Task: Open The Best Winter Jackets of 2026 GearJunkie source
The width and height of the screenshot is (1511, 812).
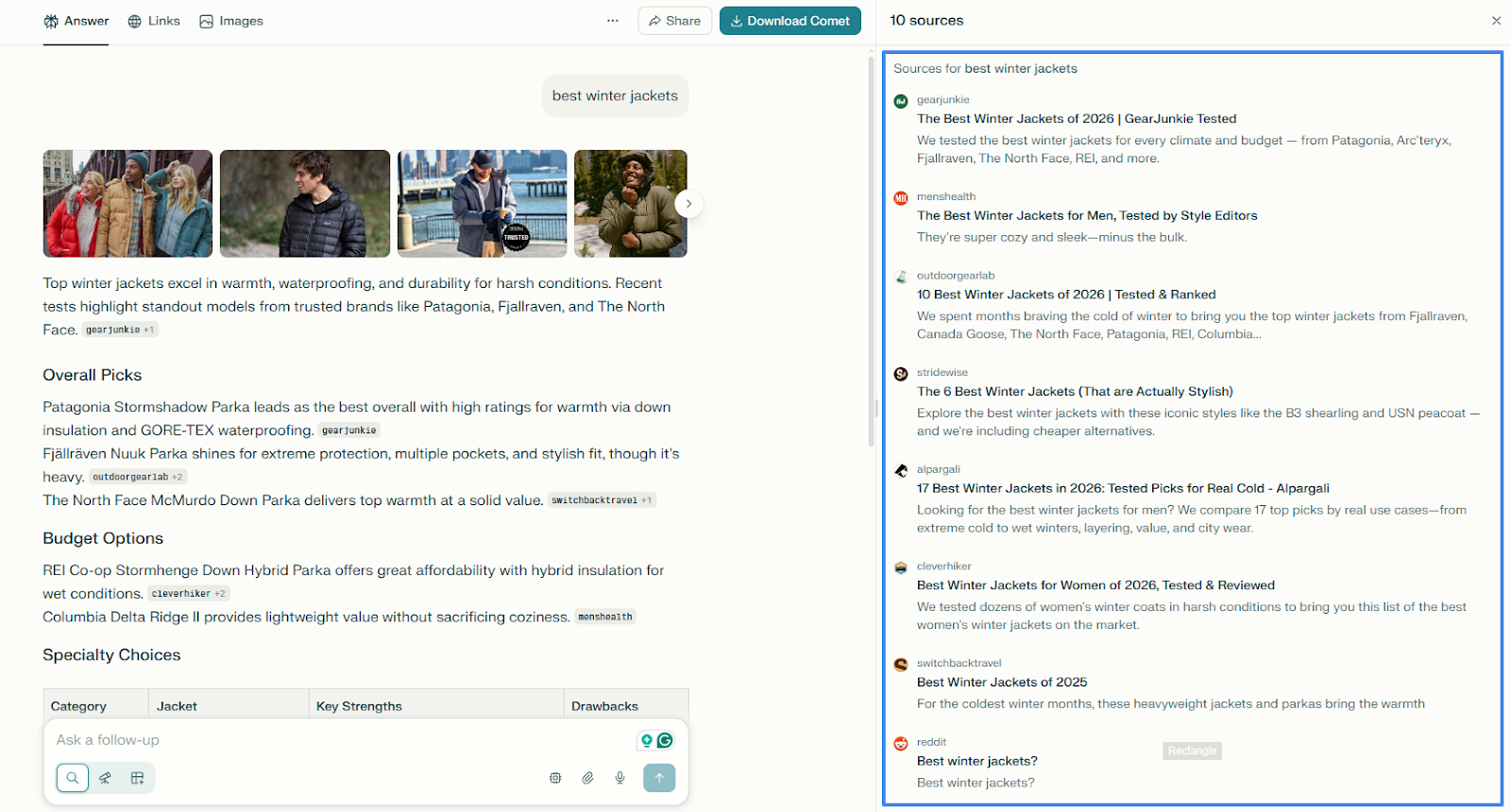Action: (x=1077, y=119)
